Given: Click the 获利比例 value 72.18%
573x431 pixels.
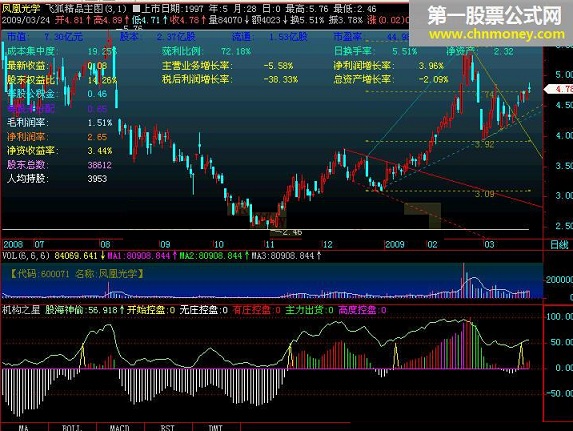Looking at the screenshot, I should [236, 52].
